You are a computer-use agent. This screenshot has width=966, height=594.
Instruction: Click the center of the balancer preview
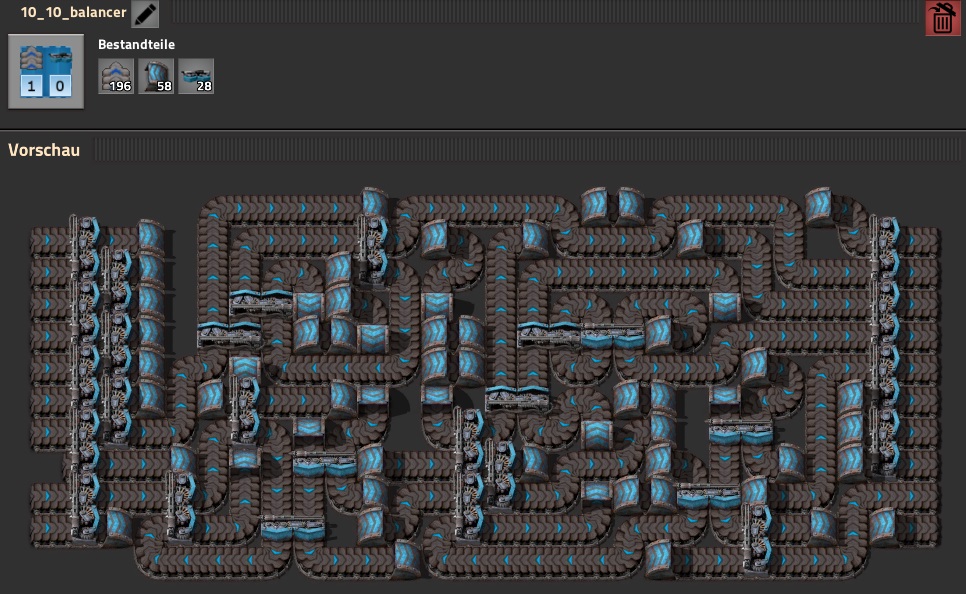point(485,382)
